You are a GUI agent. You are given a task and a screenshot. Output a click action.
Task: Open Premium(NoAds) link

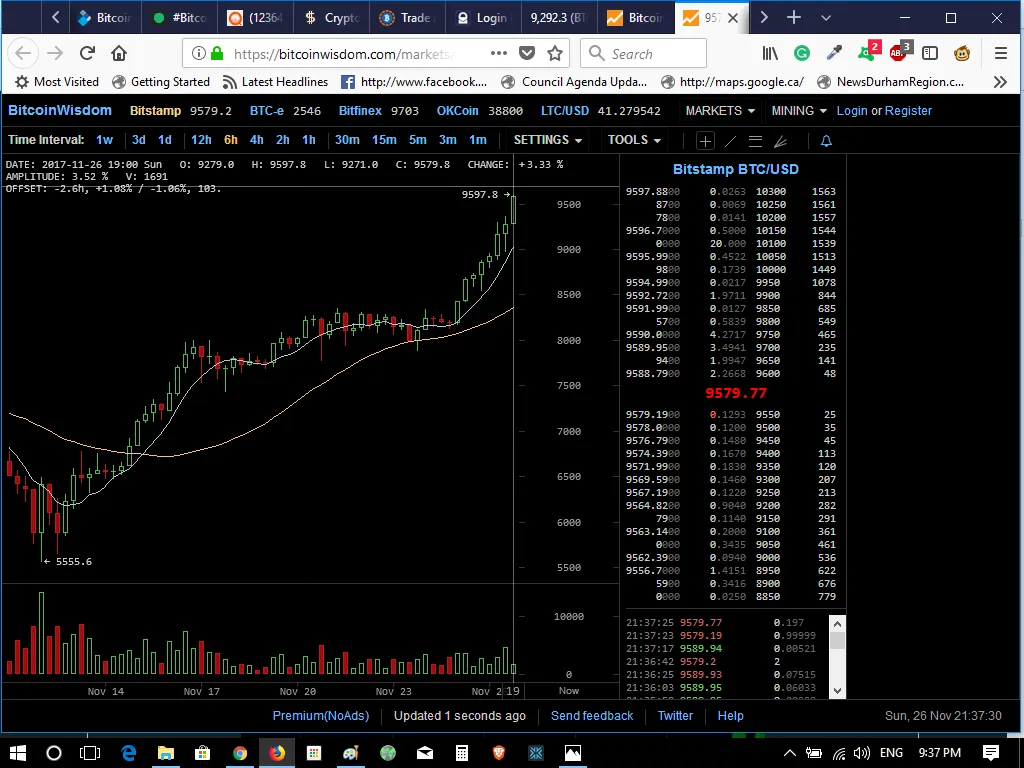coord(321,716)
